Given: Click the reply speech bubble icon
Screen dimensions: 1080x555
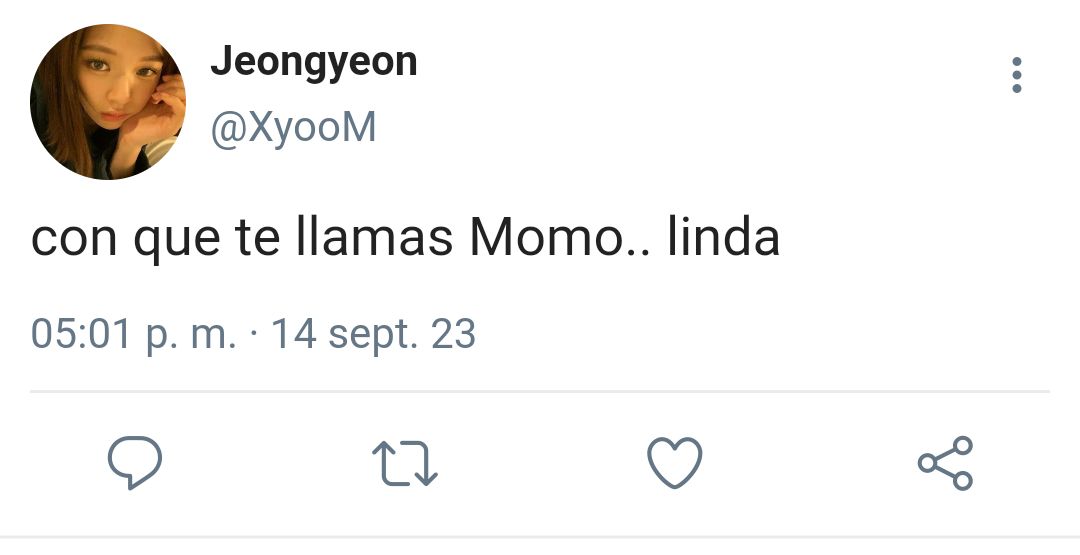Looking at the screenshot, I should point(135,463).
